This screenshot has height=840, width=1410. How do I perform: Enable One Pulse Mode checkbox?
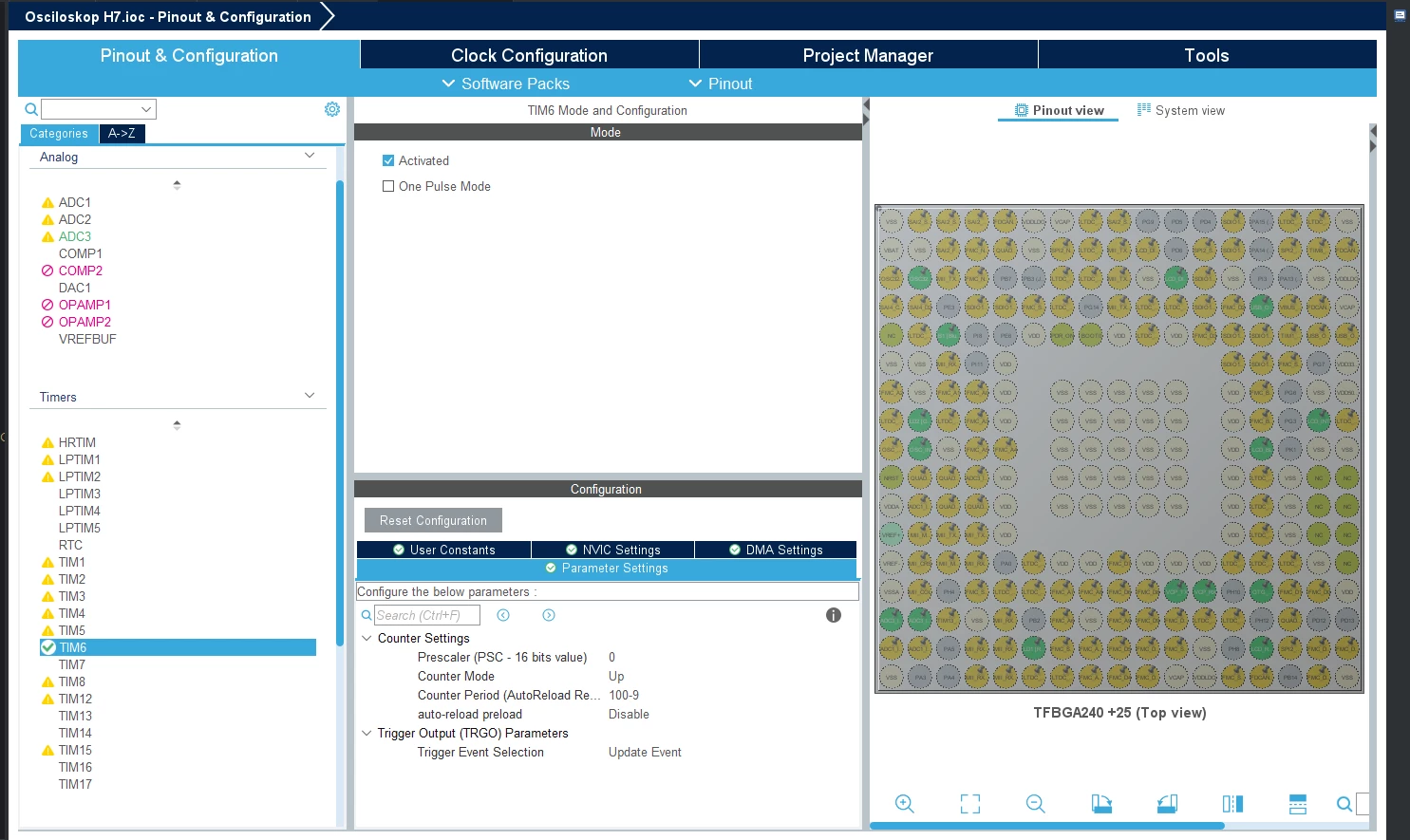(x=388, y=186)
